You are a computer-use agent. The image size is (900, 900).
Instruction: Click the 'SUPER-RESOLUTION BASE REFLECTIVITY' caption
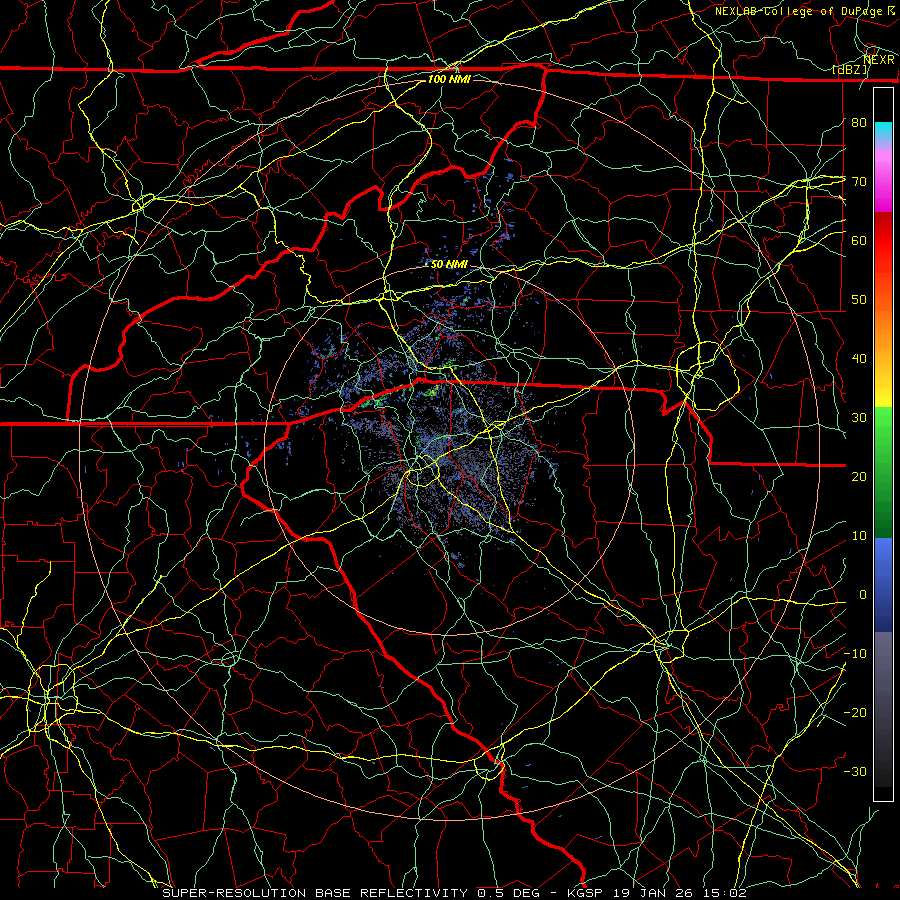coord(315,893)
